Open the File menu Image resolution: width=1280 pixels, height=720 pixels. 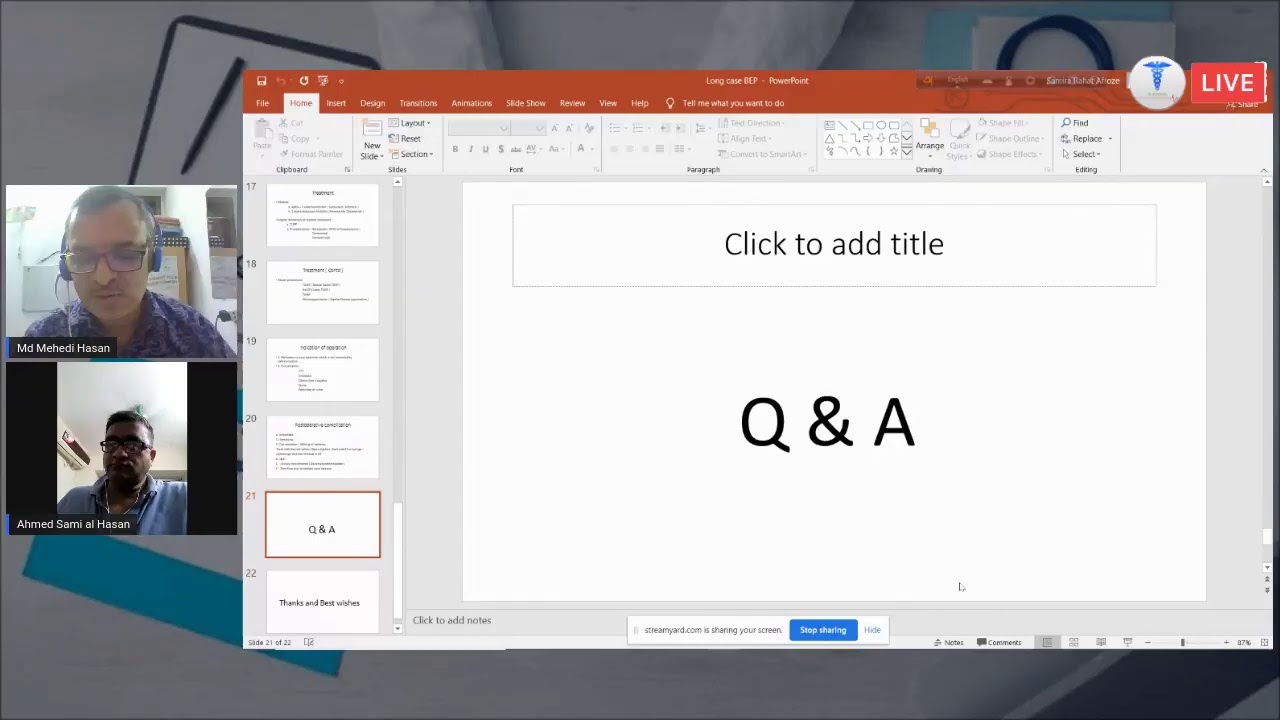[262, 103]
